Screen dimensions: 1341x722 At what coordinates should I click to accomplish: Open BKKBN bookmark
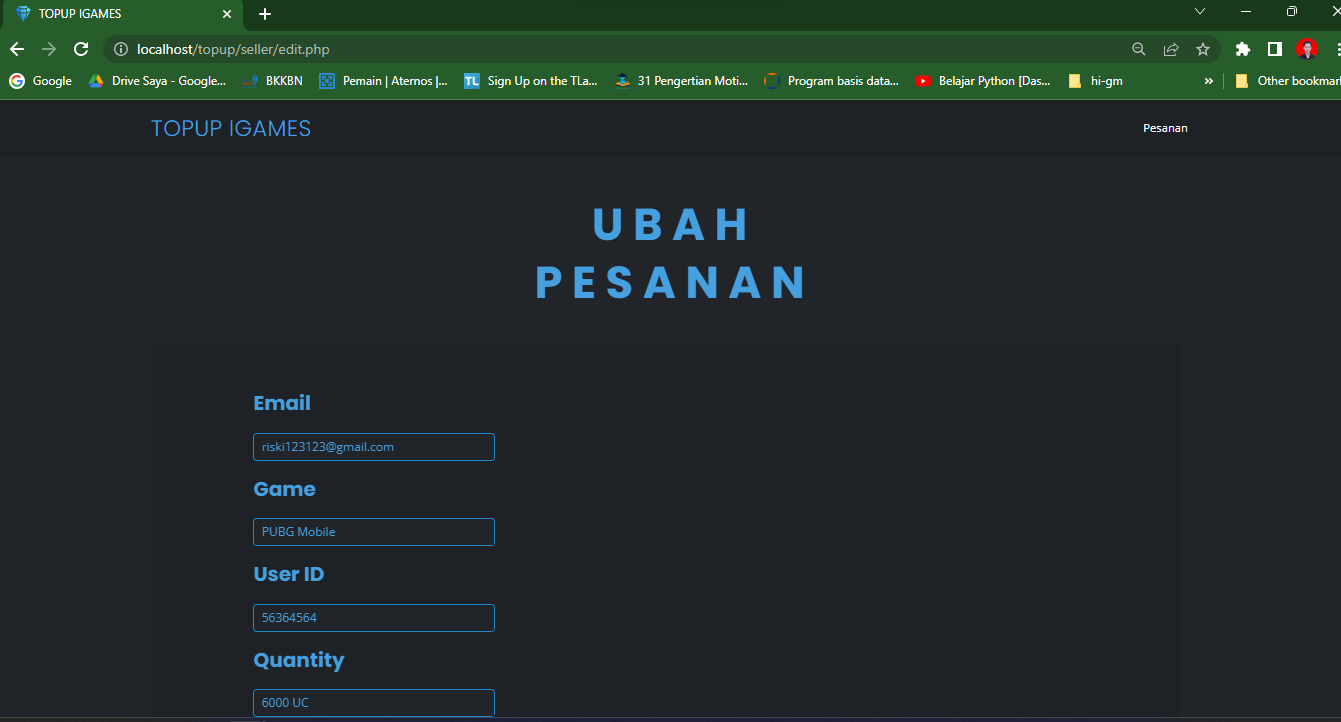pyautogui.click(x=272, y=81)
